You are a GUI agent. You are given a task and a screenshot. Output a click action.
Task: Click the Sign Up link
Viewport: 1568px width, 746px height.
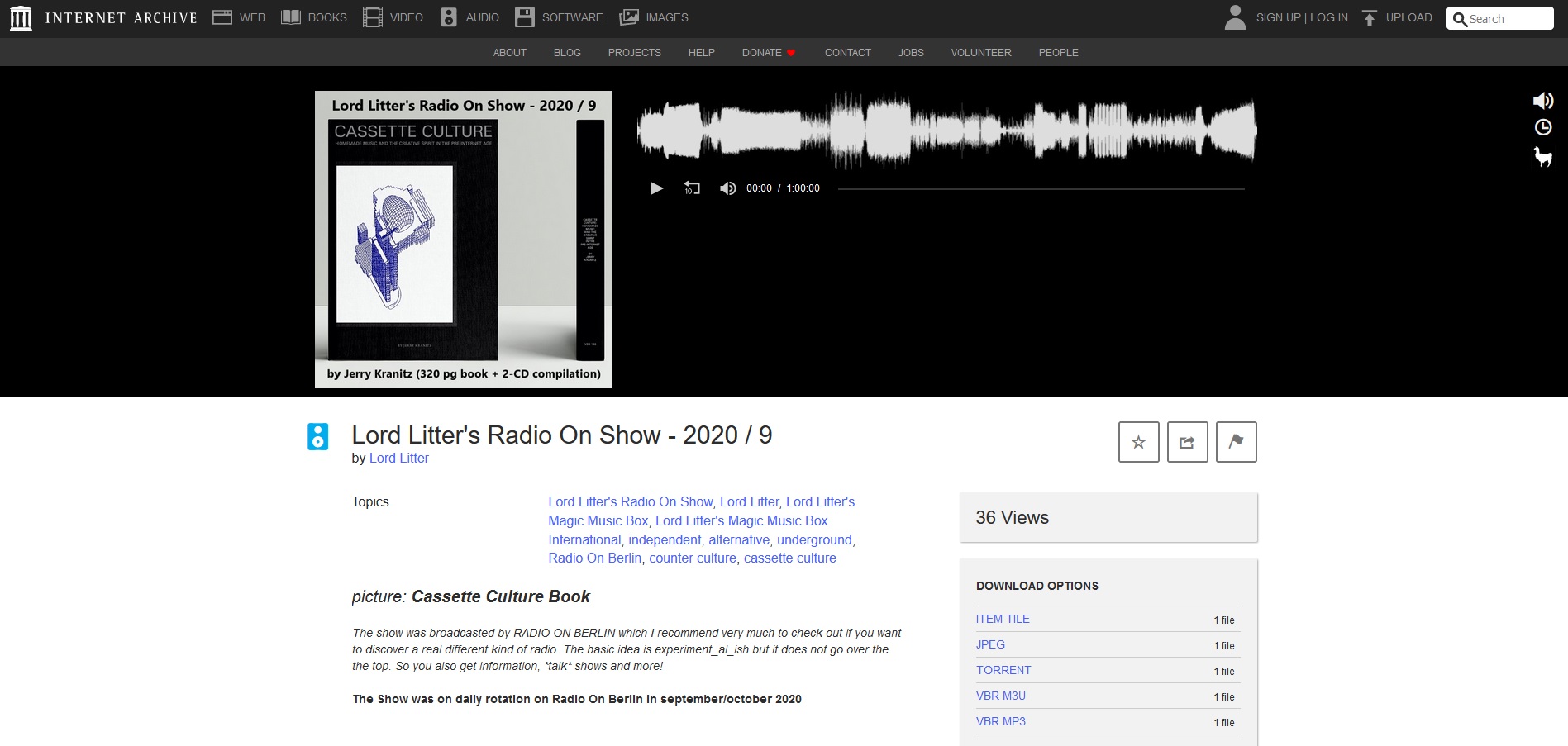(x=1278, y=17)
